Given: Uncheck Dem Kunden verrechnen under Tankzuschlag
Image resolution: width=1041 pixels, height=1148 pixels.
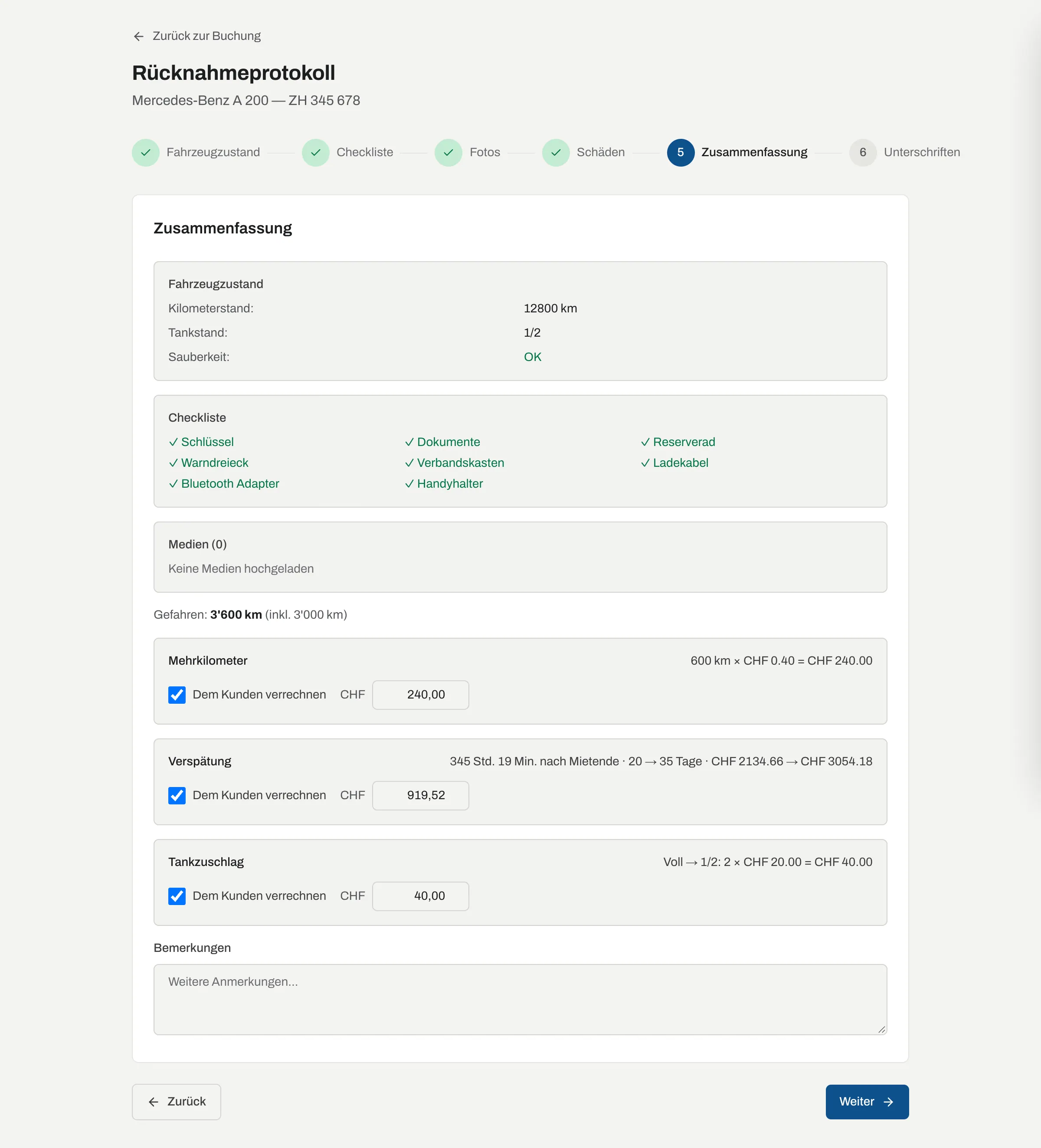Looking at the screenshot, I should [177, 896].
